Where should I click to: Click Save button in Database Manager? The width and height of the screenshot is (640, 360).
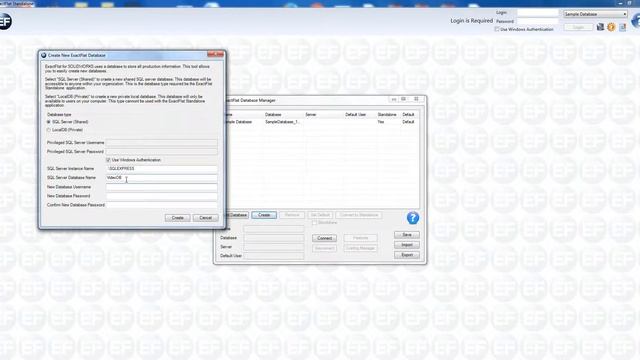tap(407, 235)
